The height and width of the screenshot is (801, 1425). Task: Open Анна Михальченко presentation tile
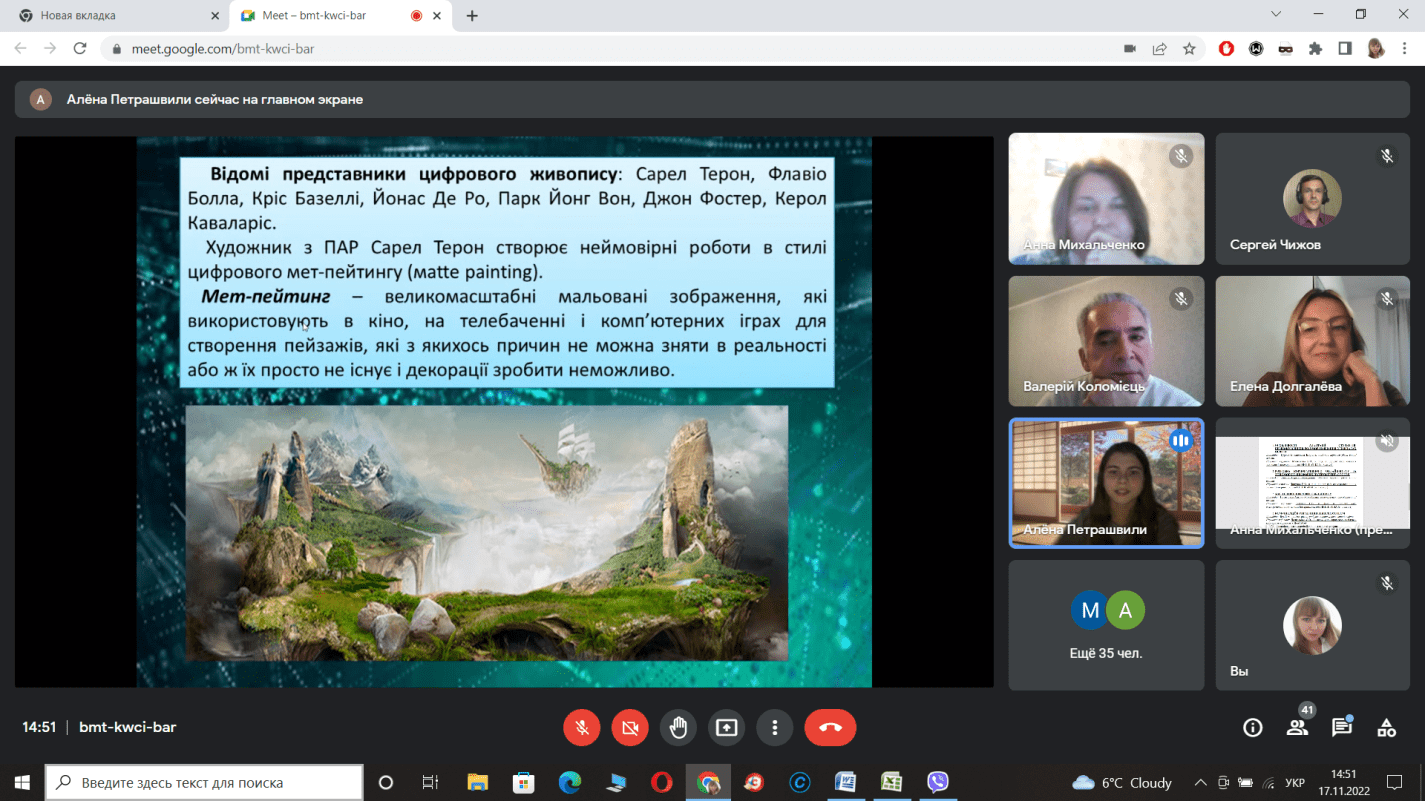tap(1313, 483)
